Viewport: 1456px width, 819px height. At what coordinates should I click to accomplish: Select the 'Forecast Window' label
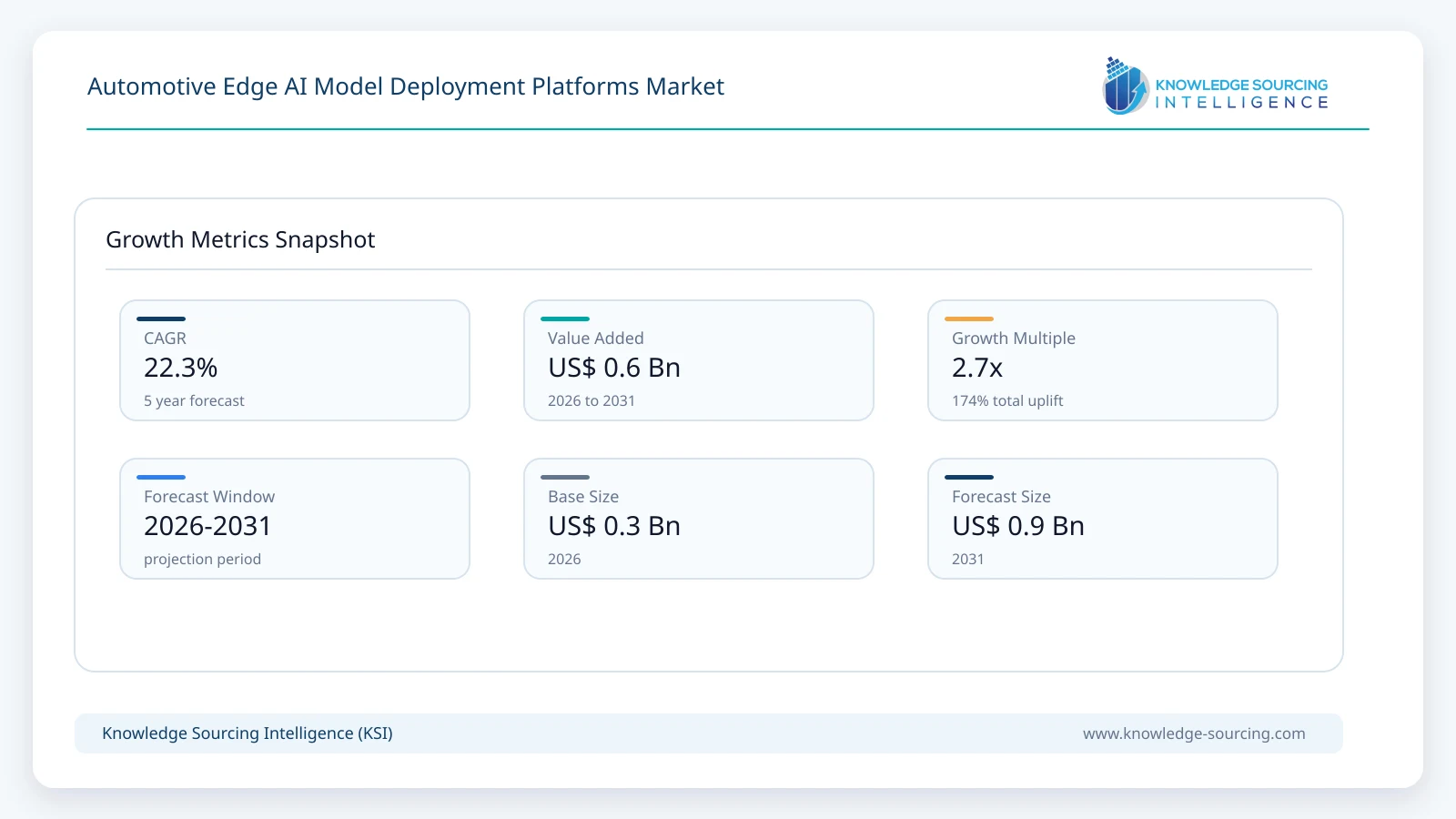[209, 497]
